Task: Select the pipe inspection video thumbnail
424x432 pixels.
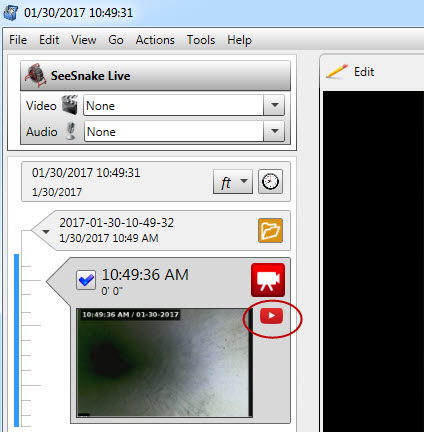Action: tap(164, 363)
